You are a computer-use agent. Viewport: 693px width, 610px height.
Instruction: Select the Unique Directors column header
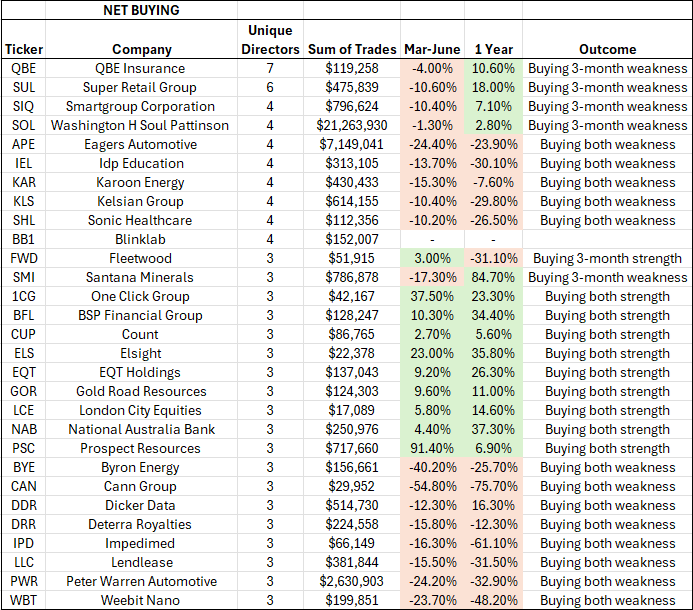271,40
